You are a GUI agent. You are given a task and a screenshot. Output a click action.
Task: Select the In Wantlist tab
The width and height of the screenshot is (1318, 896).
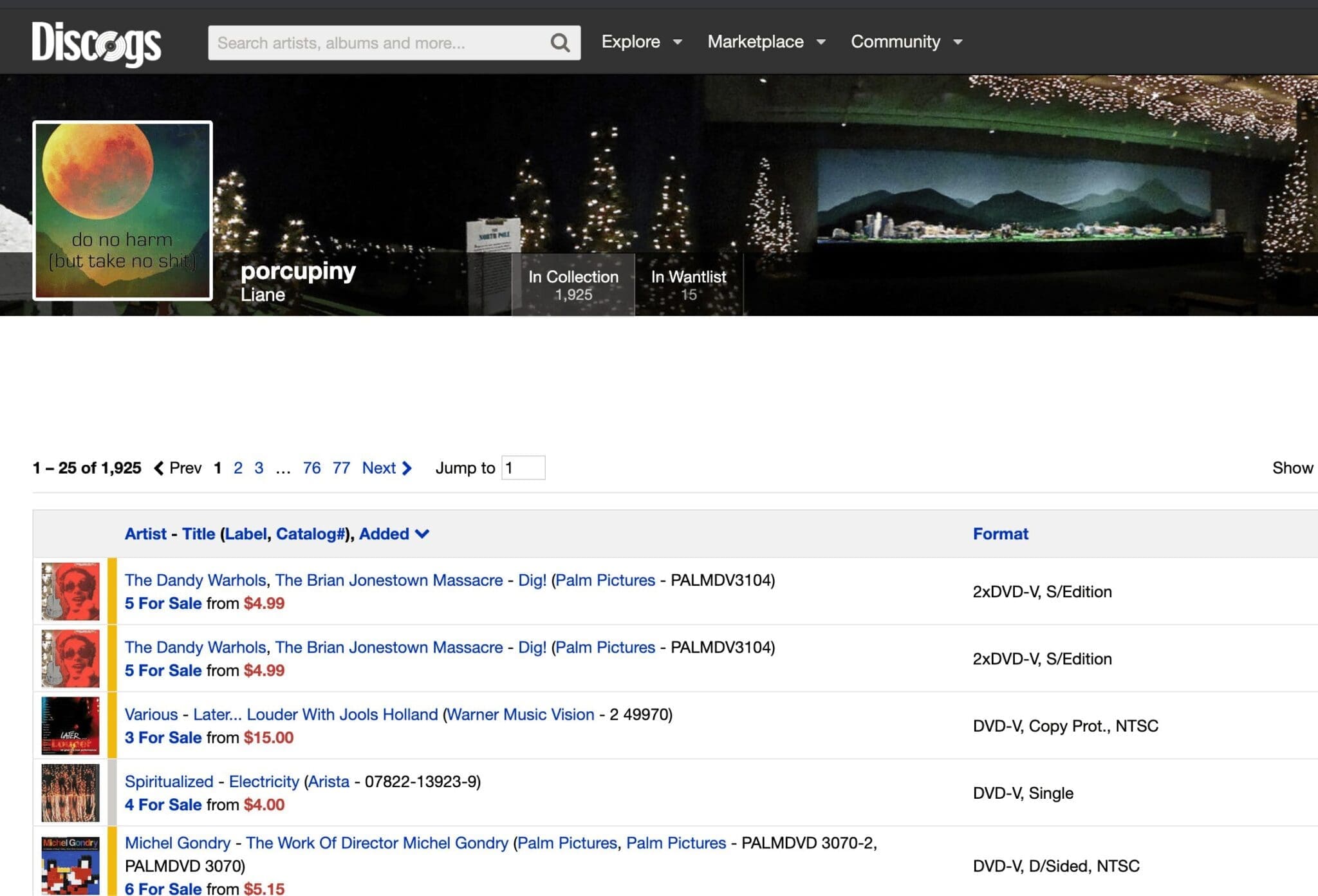click(x=689, y=285)
